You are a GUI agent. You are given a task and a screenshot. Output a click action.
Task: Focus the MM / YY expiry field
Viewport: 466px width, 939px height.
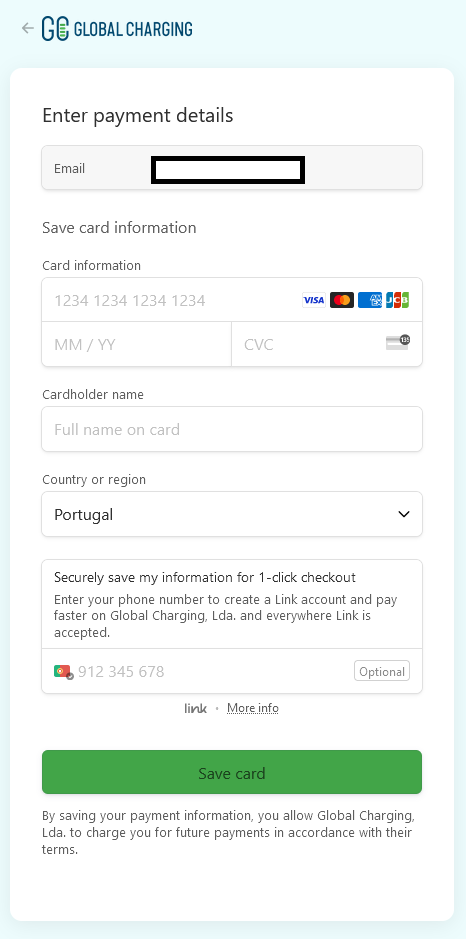click(x=137, y=344)
